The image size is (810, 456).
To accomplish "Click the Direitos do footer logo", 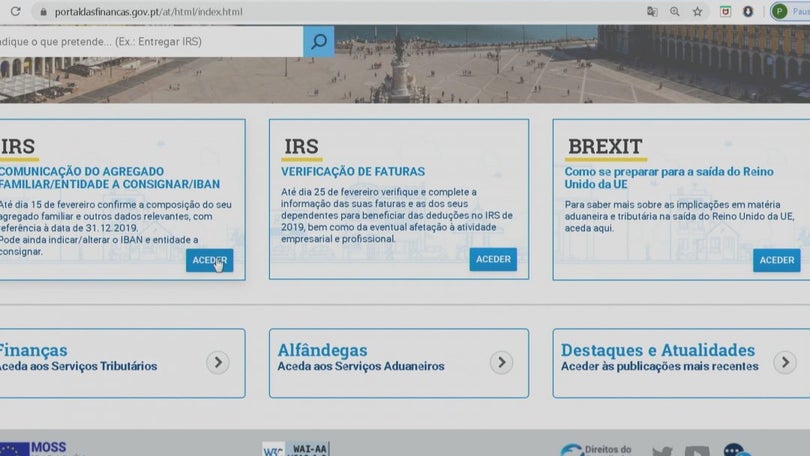I will click(x=596, y=450).
